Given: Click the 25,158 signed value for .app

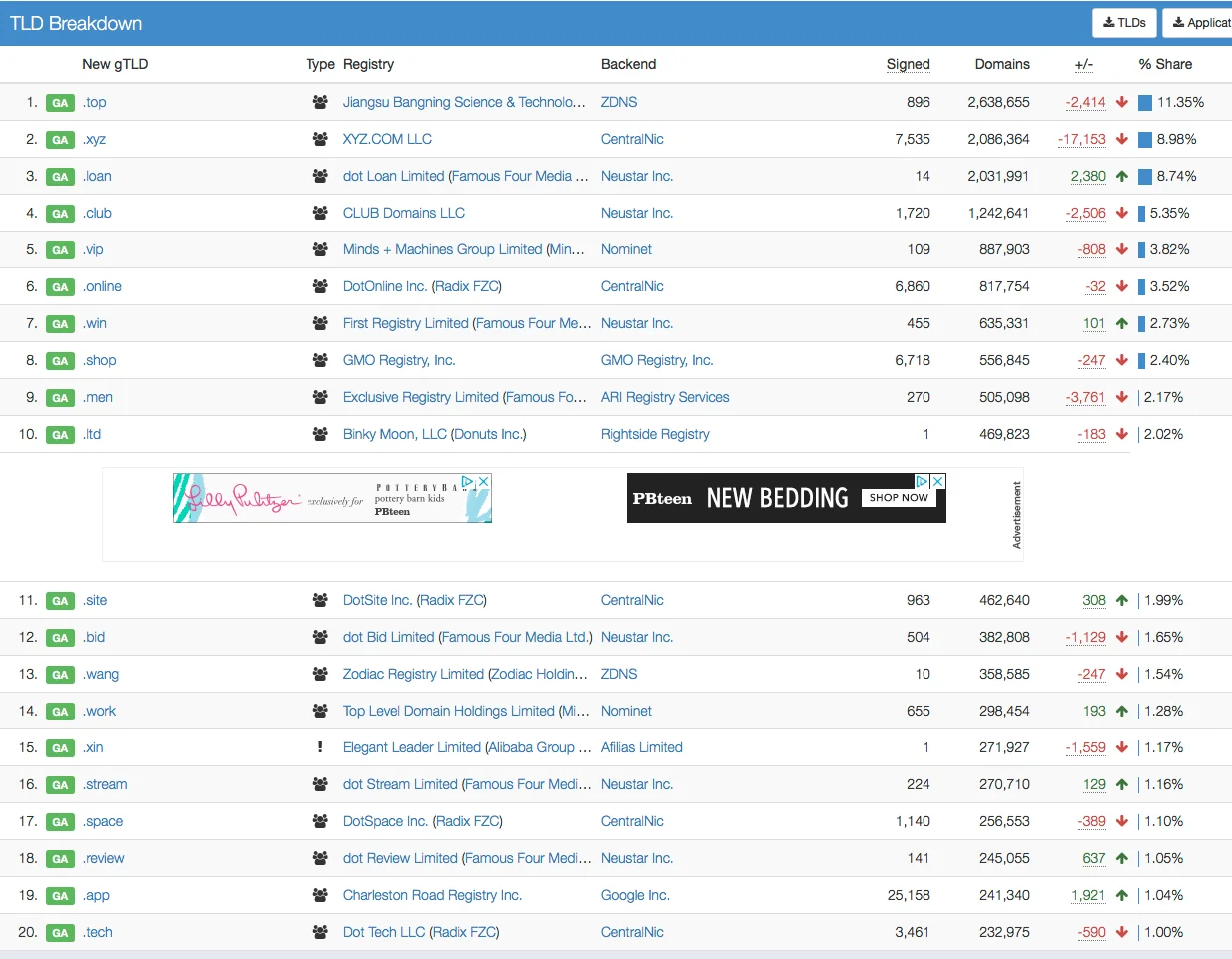Looking at the screenshot, I should tap(909, 895).
